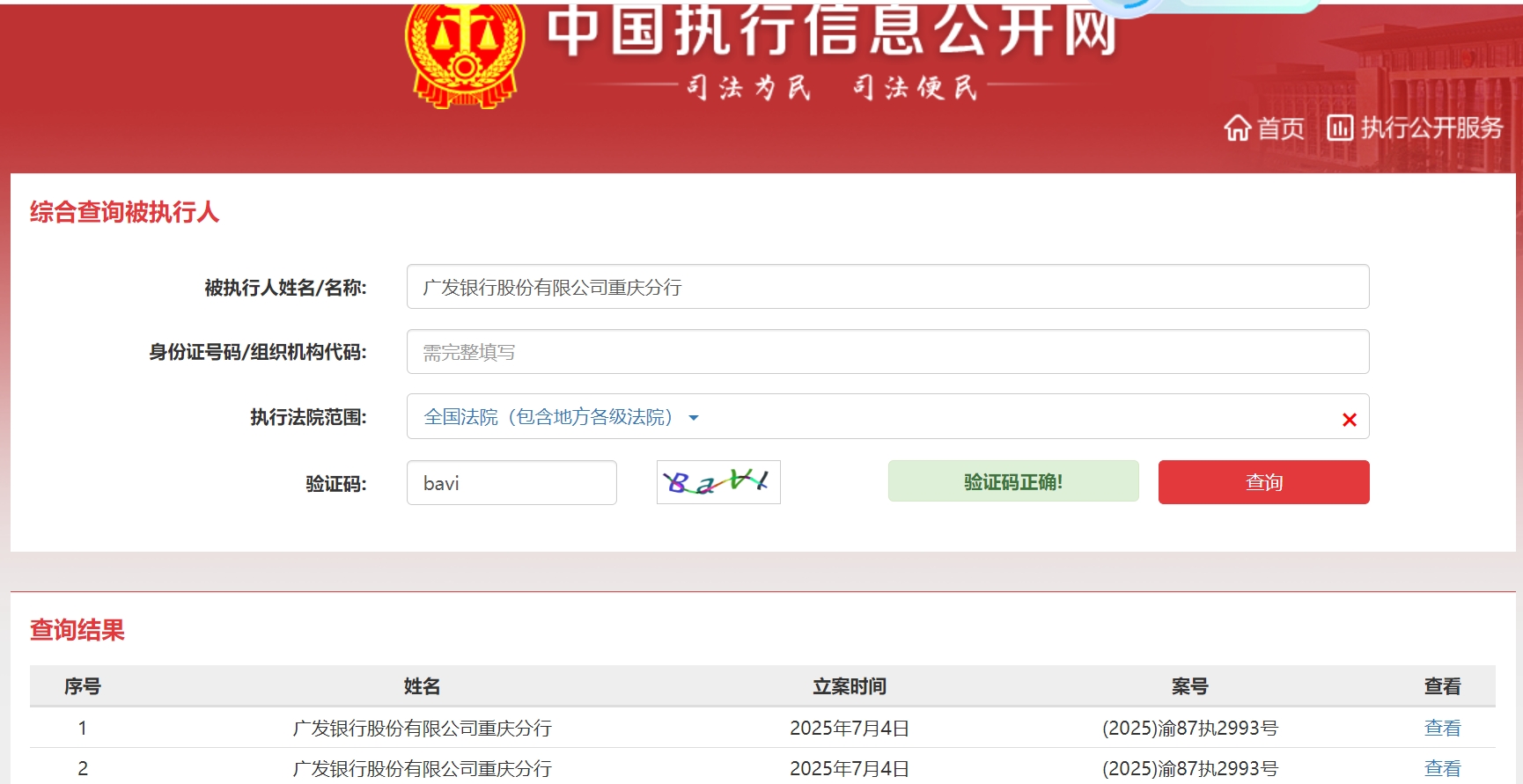Click the date in result row 2
Viewport: 1523px width, 784px height.
[x=850, y=769]
